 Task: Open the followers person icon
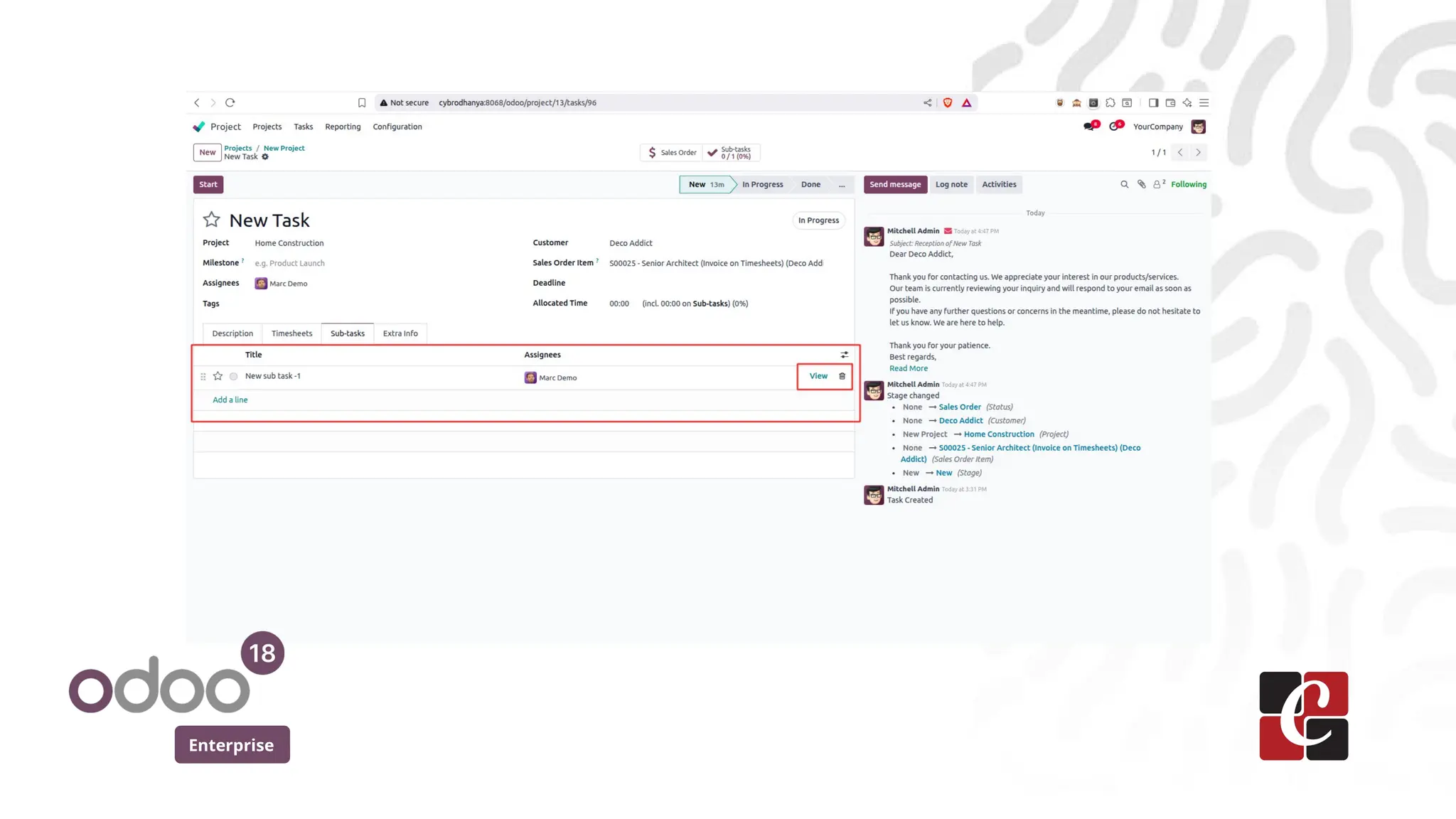pos(1157,184)
